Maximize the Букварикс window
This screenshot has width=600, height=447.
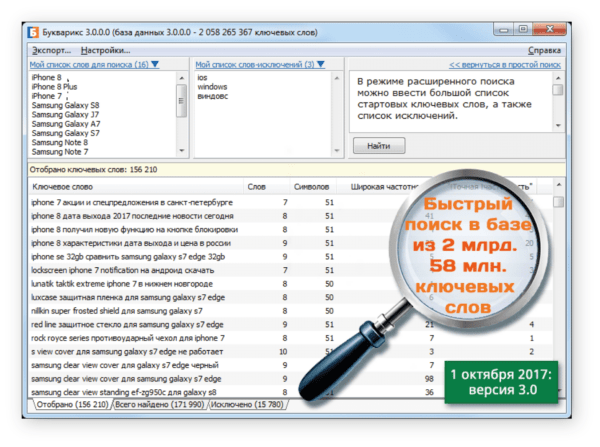point(523,29)
